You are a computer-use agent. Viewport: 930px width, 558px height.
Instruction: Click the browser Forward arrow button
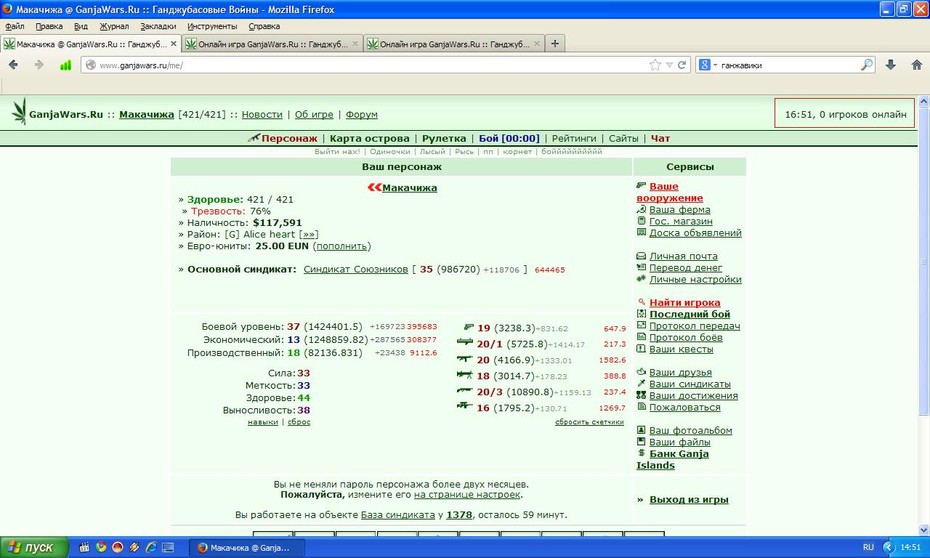[39, 65]
